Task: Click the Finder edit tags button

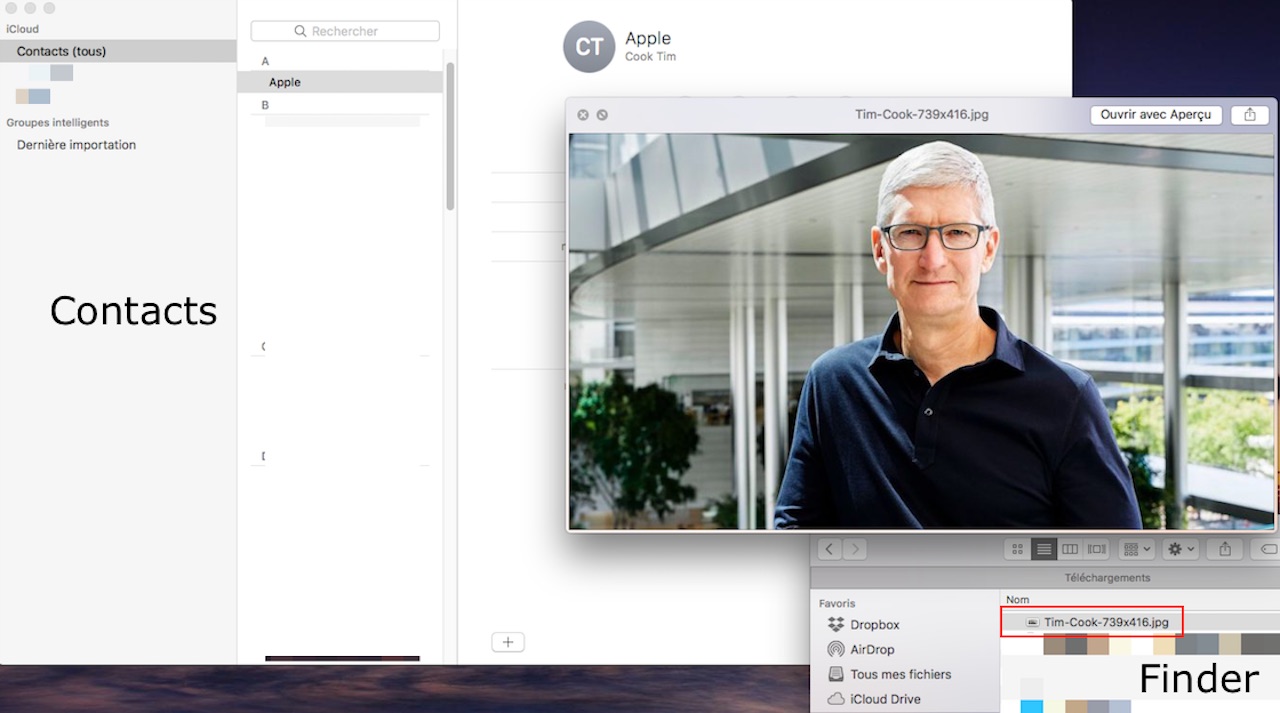Action: click(x=1267, y=549)
